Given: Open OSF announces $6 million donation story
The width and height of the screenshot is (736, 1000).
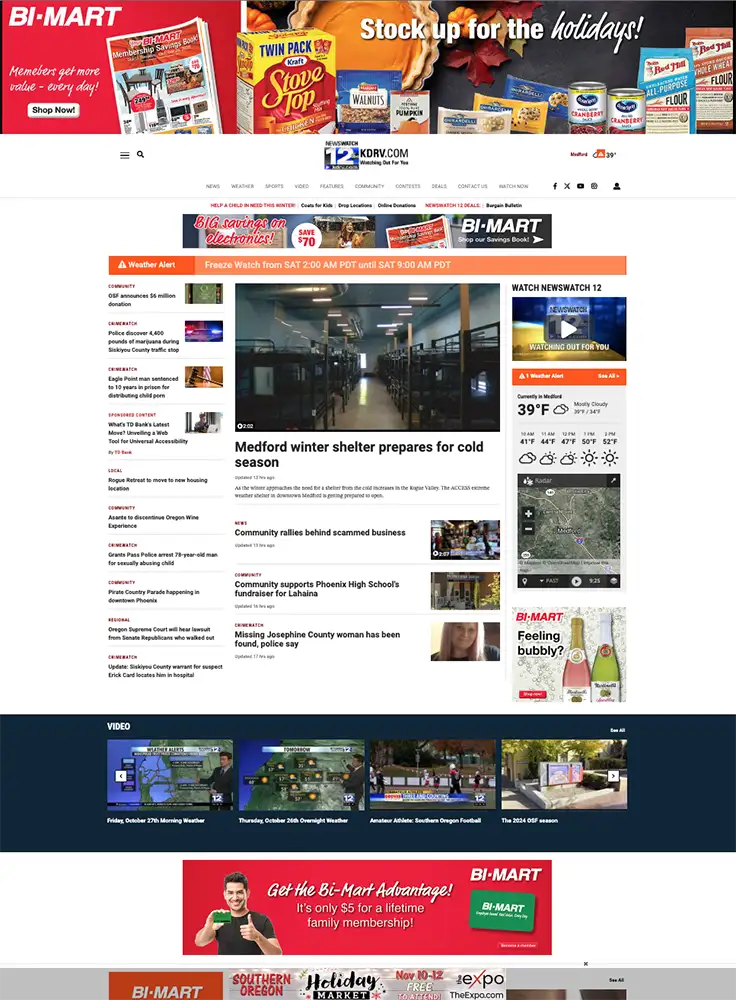Looking at the screenshot, I should pos(142,300).
